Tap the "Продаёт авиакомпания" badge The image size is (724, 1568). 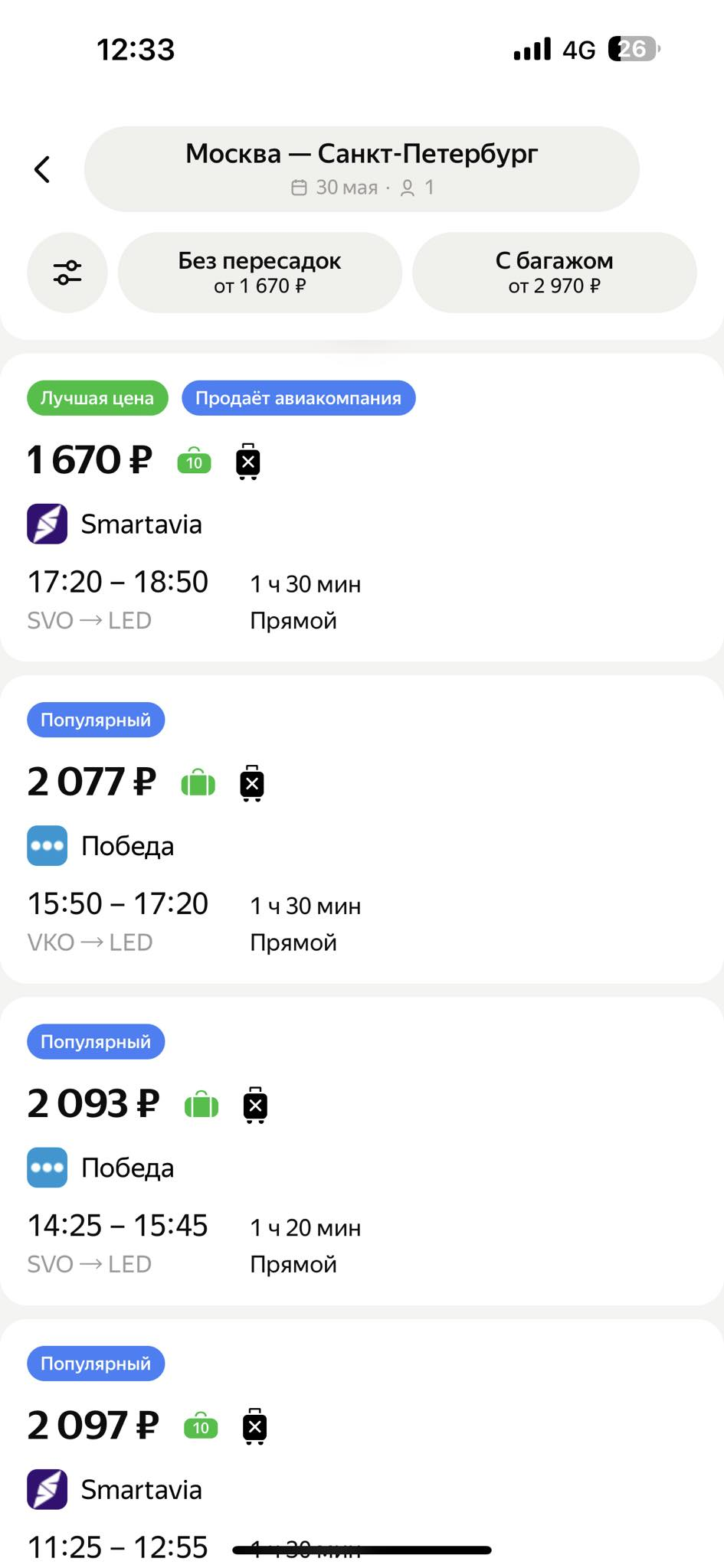pyautogui.click(x=298, y=398)
